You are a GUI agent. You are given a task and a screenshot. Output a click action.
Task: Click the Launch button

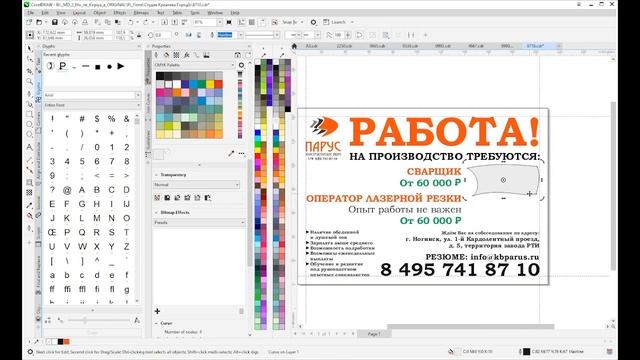[338, 22]
